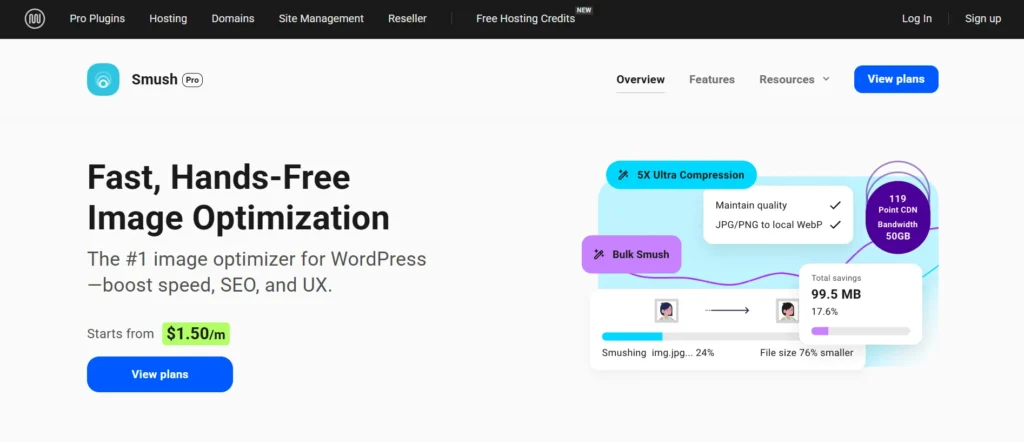Click Log In
Screen dimensions: 1024x442
tap(917, 19)
